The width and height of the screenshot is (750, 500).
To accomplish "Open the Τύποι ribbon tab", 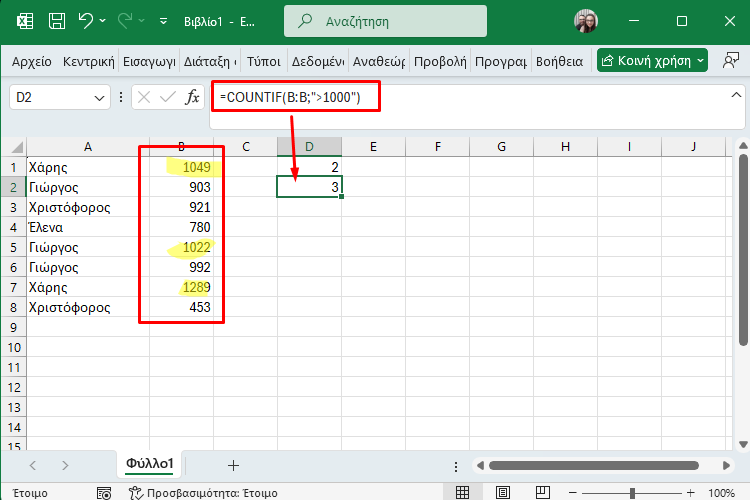I will [x=263, y=61].
